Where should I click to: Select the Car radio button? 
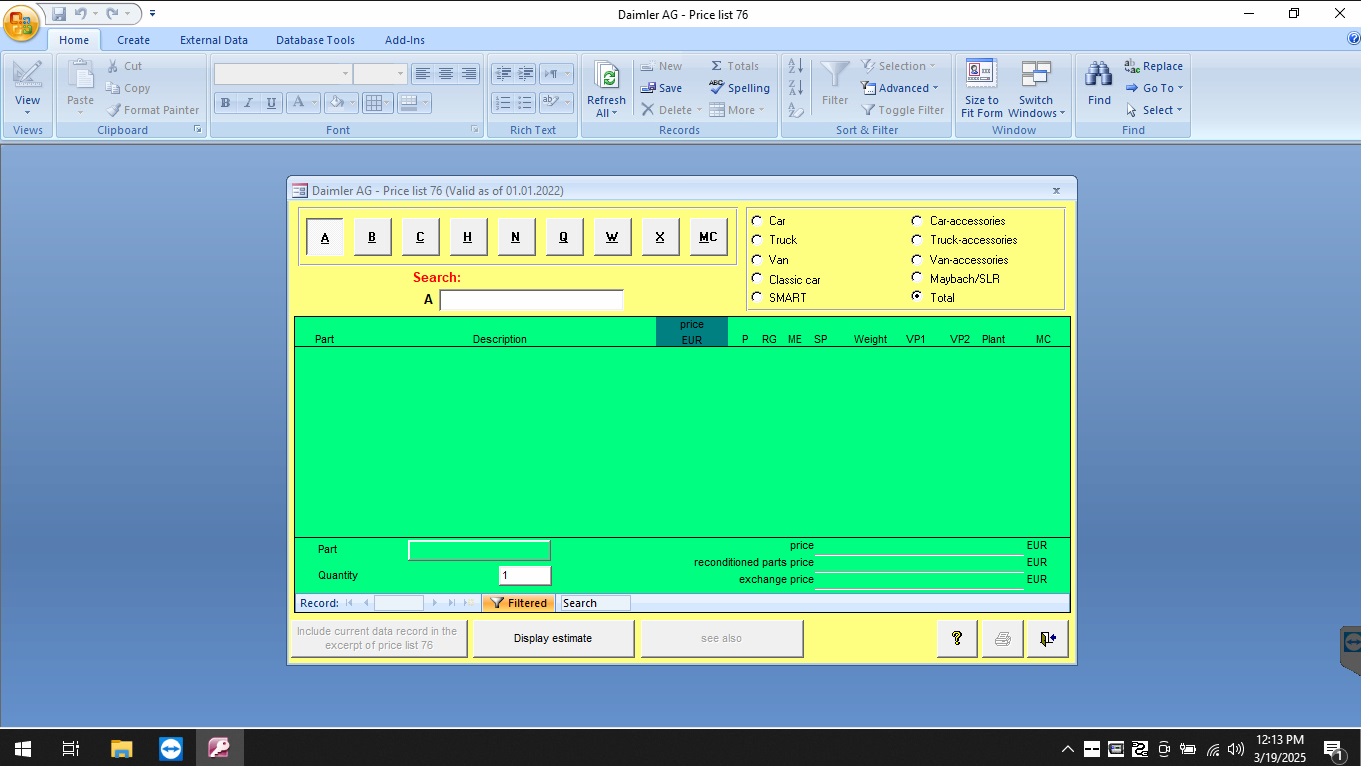757,221
